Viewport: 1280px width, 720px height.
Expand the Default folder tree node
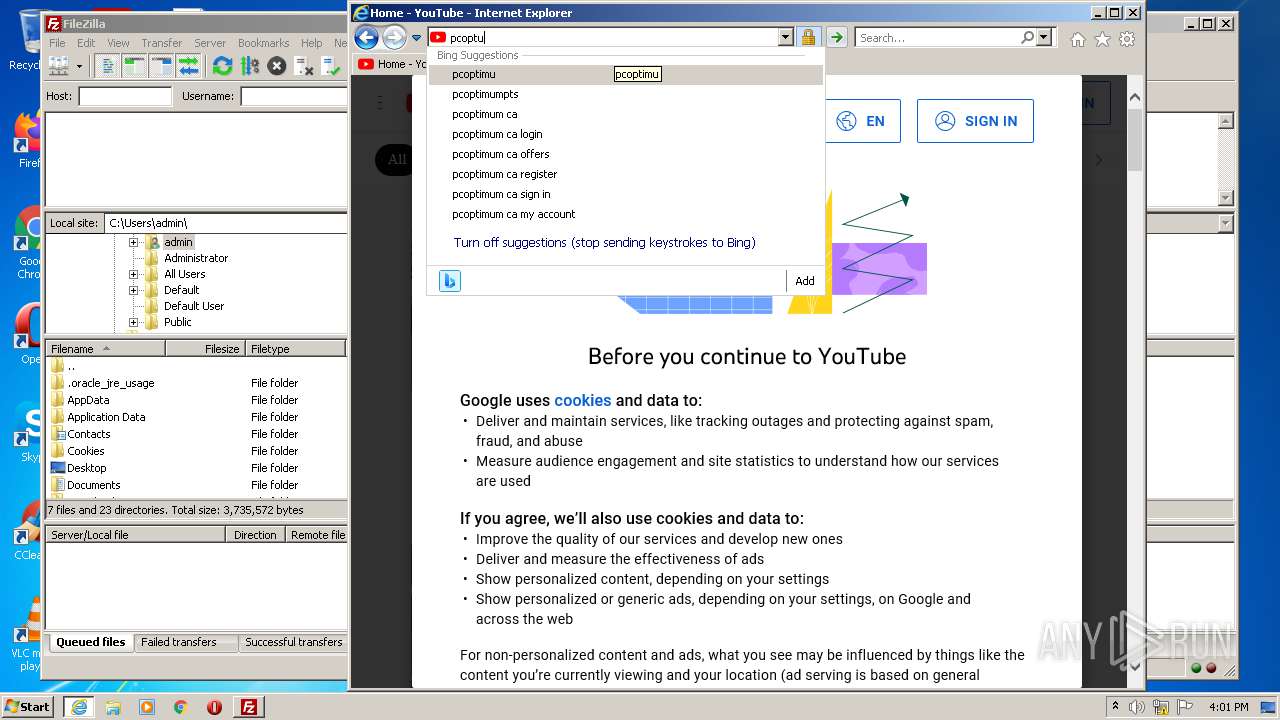pos(133,290)
